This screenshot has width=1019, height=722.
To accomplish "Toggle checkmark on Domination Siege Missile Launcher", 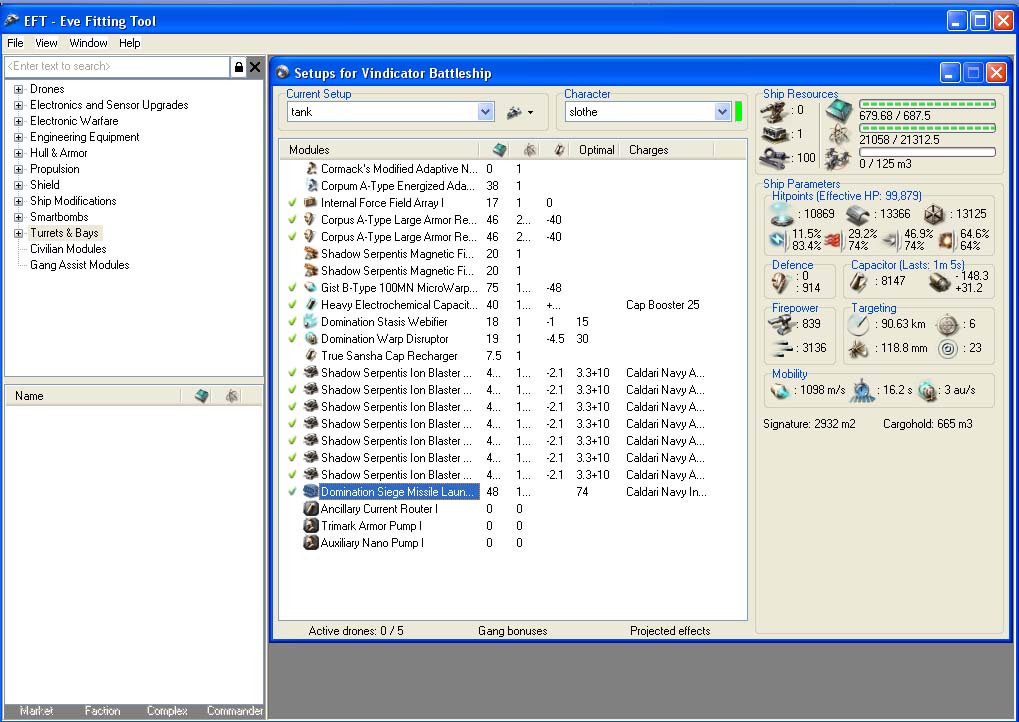I will point(292,492).
